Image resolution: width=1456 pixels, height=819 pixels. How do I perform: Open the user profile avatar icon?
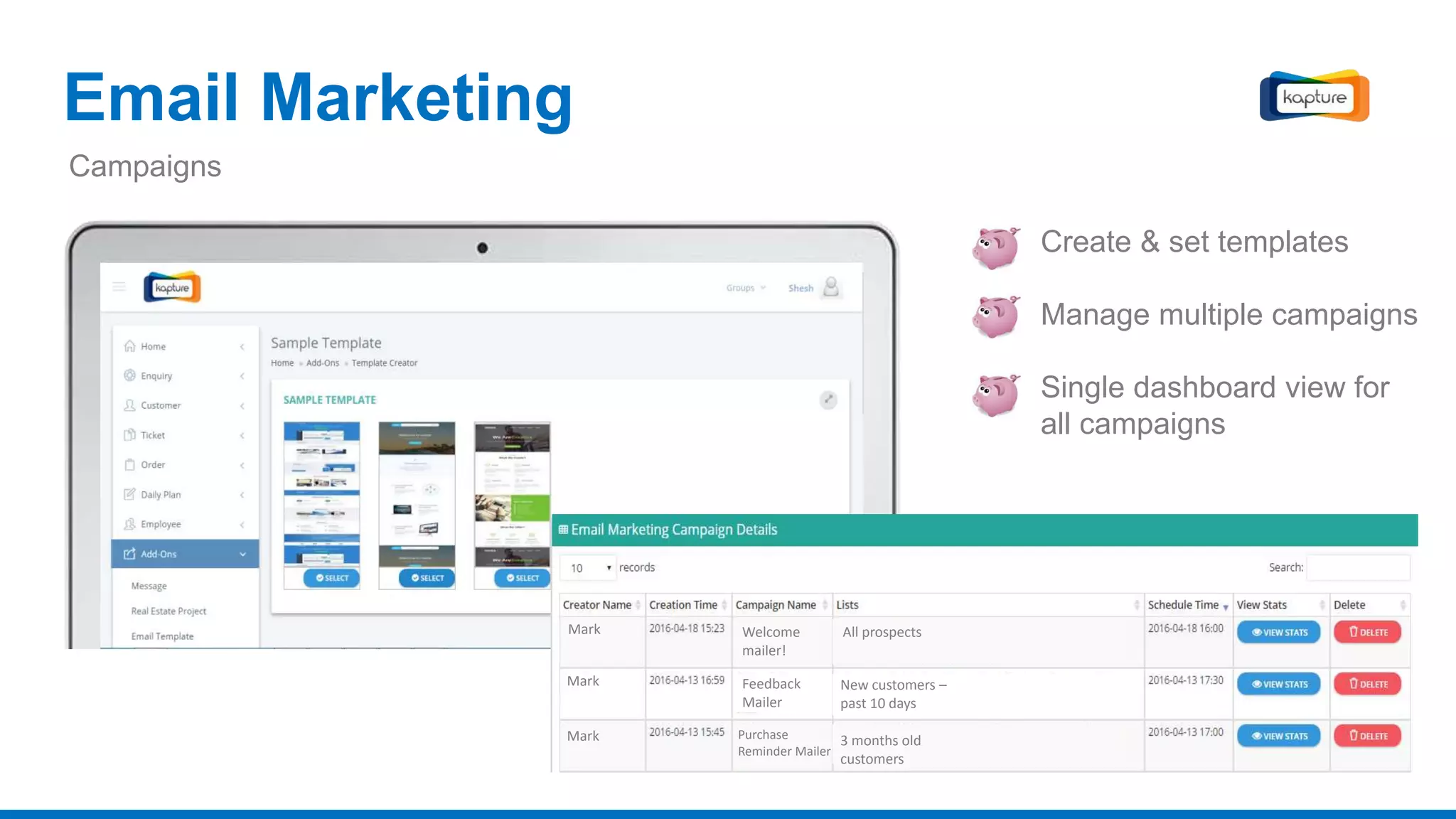tap(831, 287)
